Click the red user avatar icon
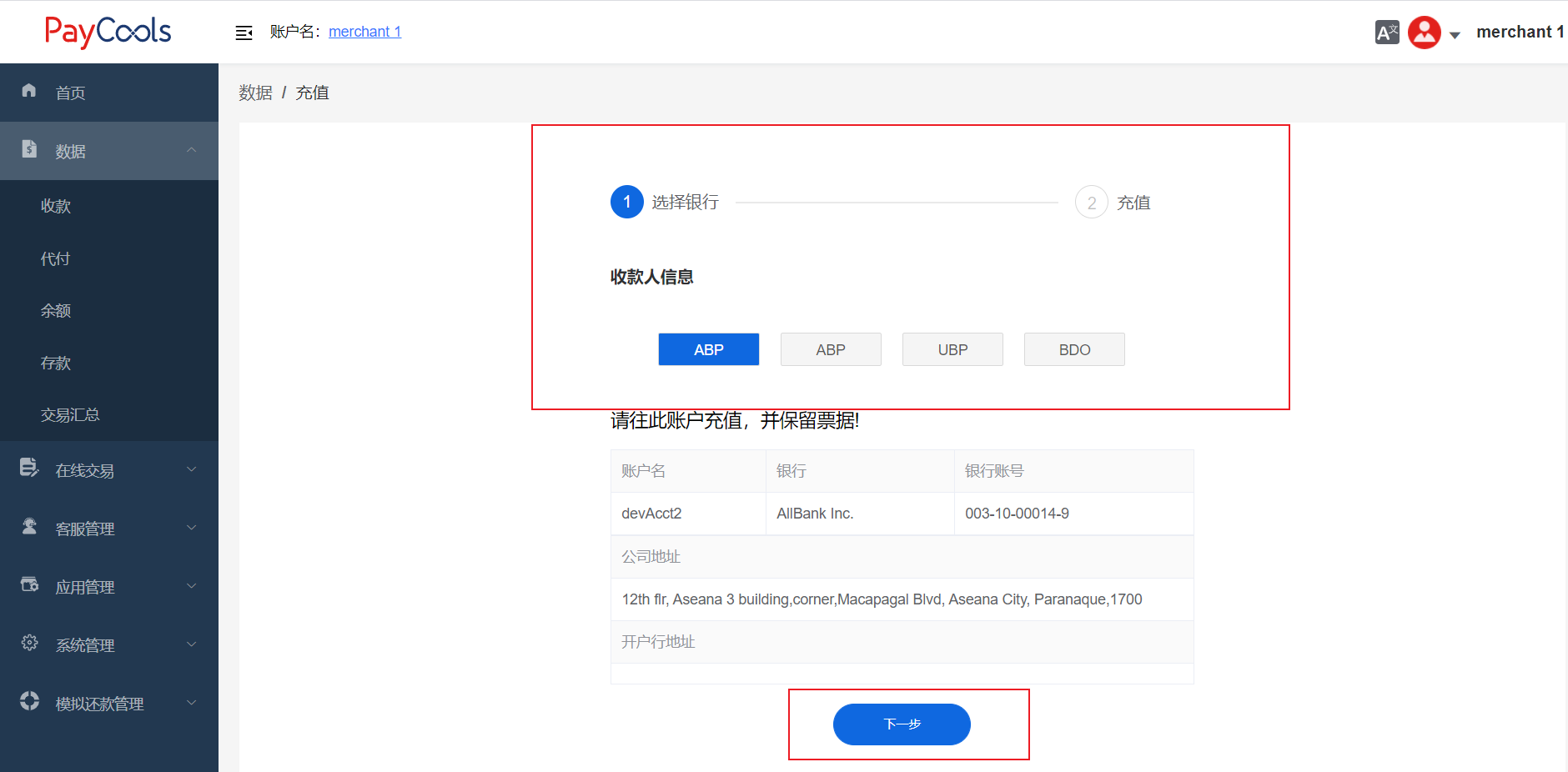 point(1424,33)
